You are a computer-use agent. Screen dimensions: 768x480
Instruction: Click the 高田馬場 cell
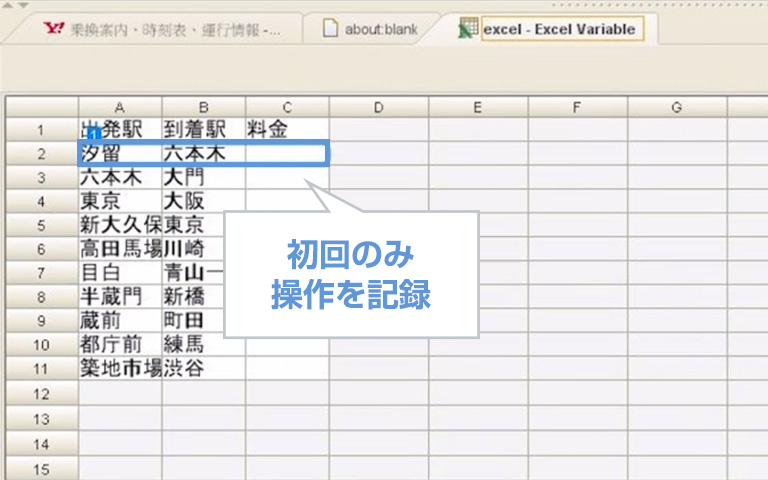coord(120,249)
